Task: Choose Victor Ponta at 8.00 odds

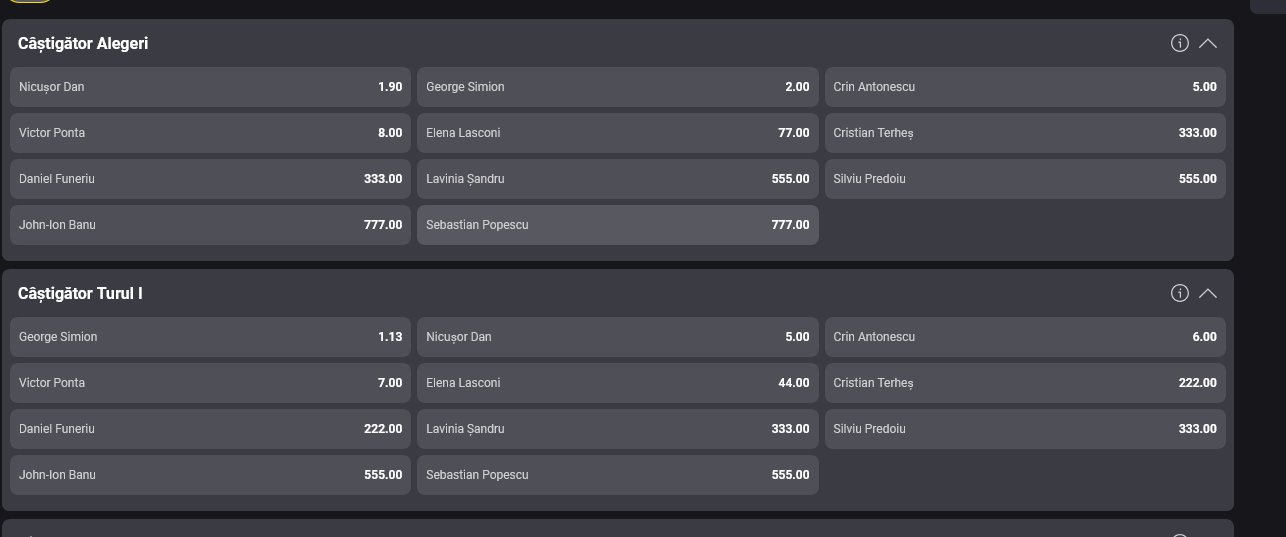Action: (x=210, y=133)
